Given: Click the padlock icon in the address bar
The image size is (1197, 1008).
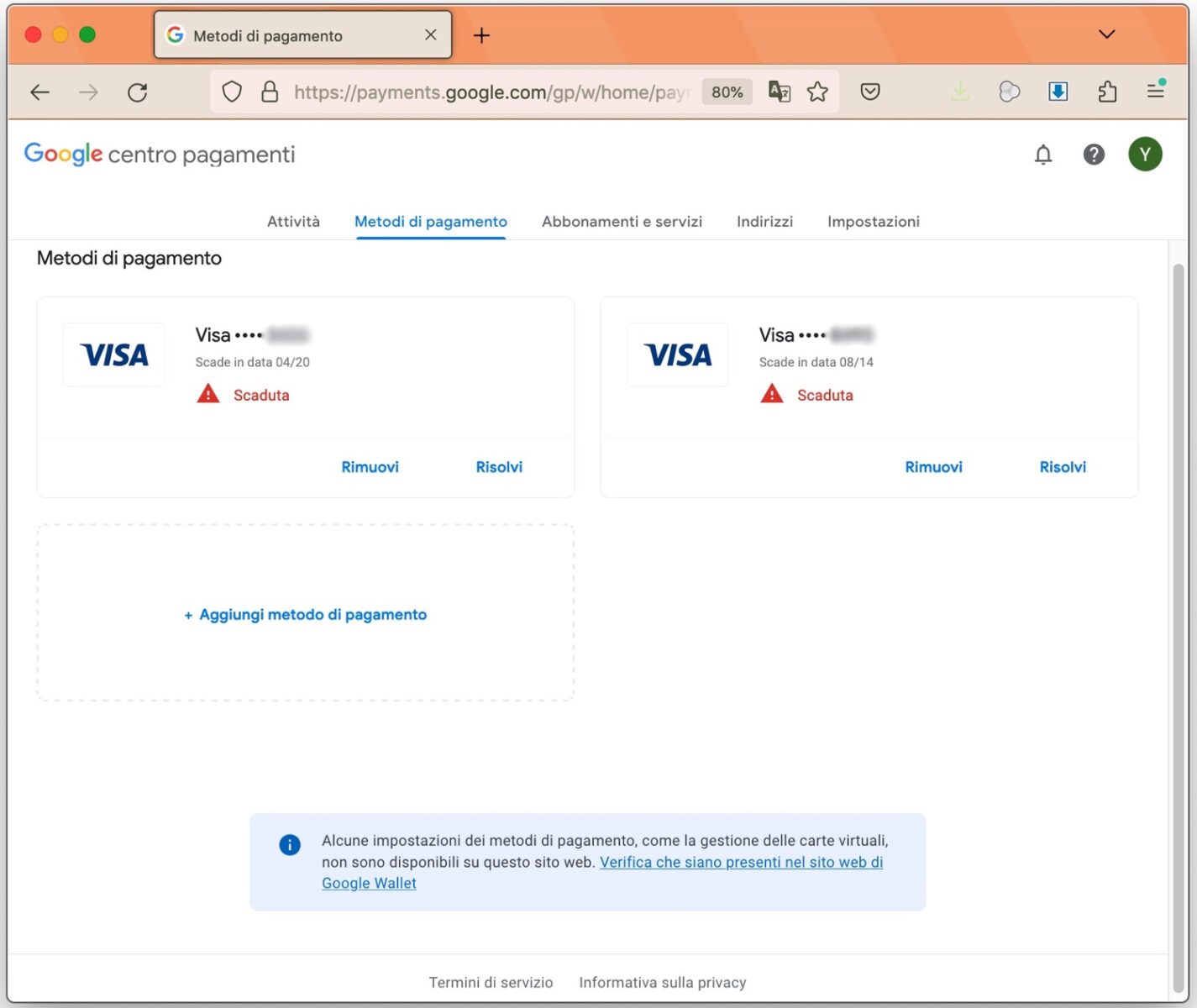Looking at the screenshot, I should tap(270, 92).
